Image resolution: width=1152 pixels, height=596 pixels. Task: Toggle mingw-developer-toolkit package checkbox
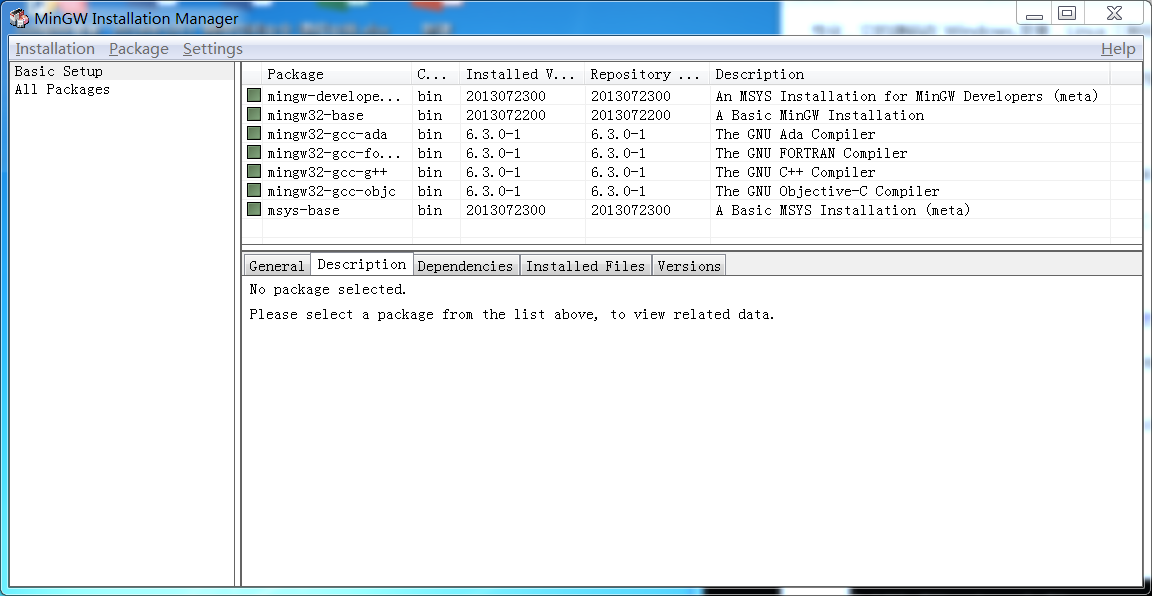point(253,96)
